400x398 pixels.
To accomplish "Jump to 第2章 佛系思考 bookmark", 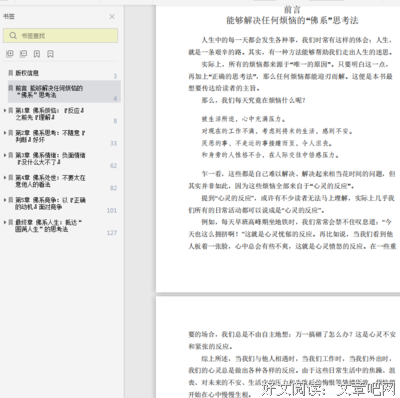I will tap(50, 136).
